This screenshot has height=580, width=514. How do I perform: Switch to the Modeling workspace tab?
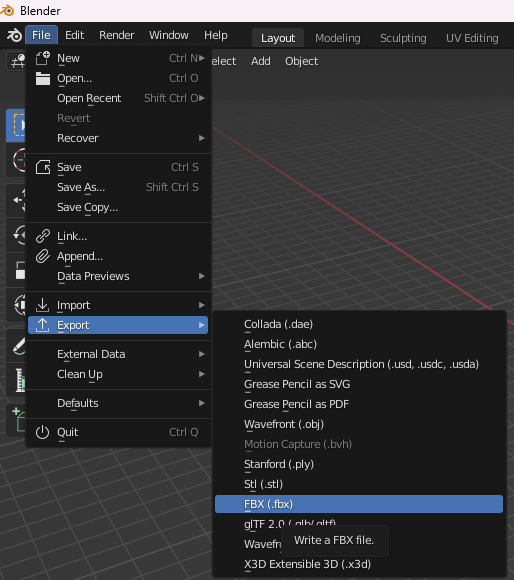pyautogui.click(x=338, y=38)
